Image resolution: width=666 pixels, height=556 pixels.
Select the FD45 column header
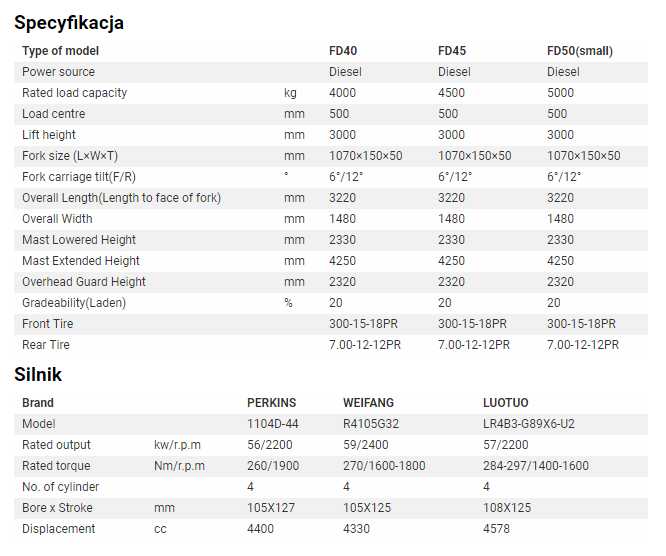(x=452, y=51)
